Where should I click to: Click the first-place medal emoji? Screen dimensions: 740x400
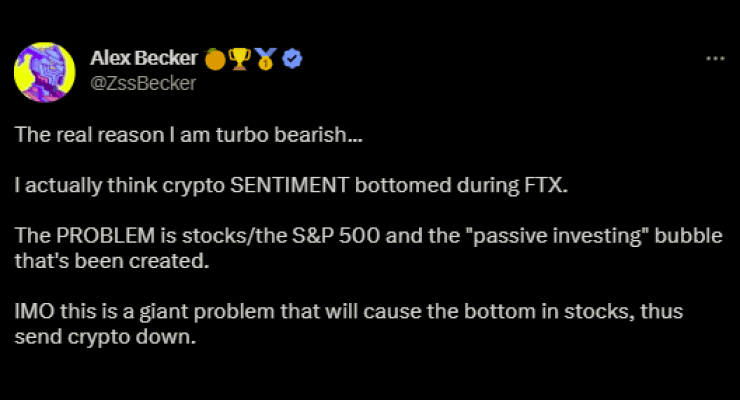(x=266, y=59)
